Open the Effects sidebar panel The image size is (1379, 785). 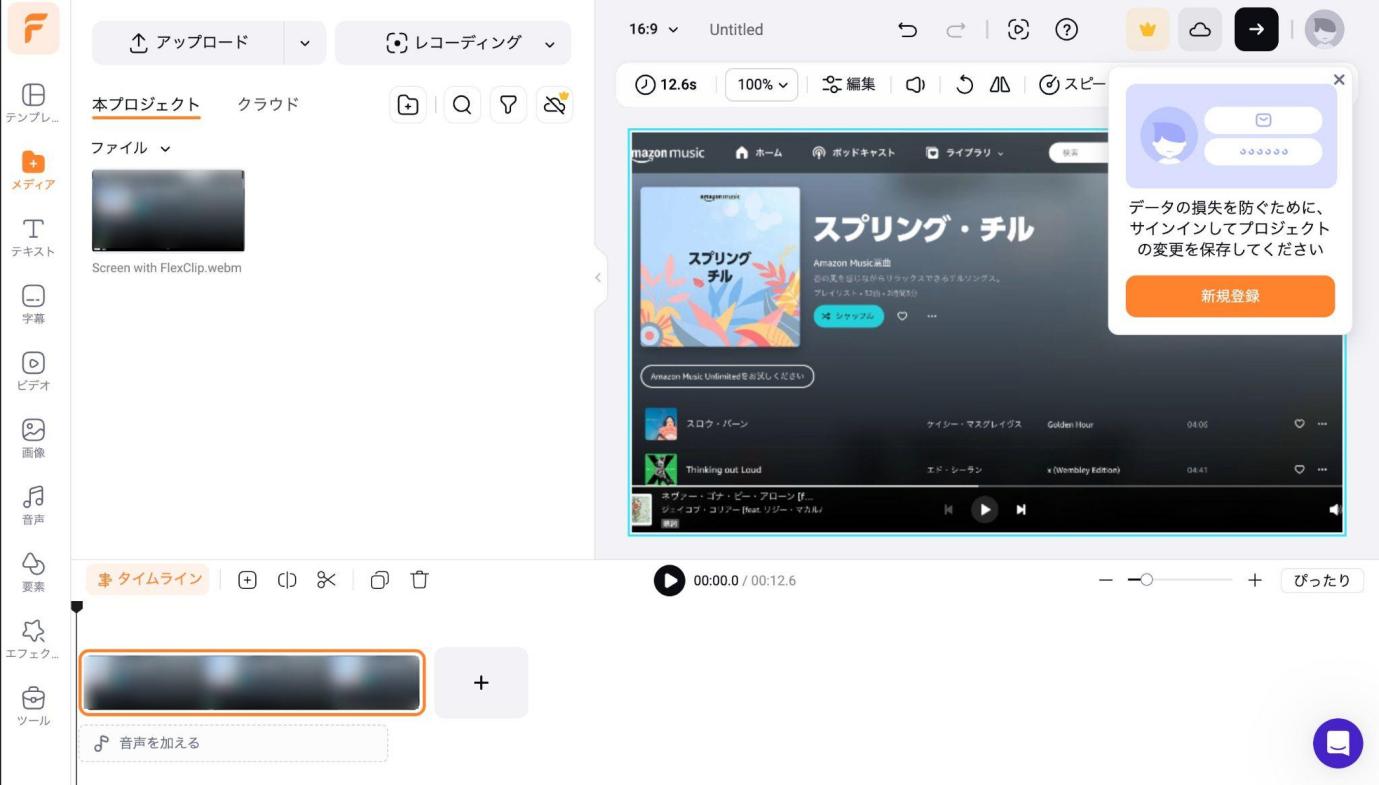(33, 639)
